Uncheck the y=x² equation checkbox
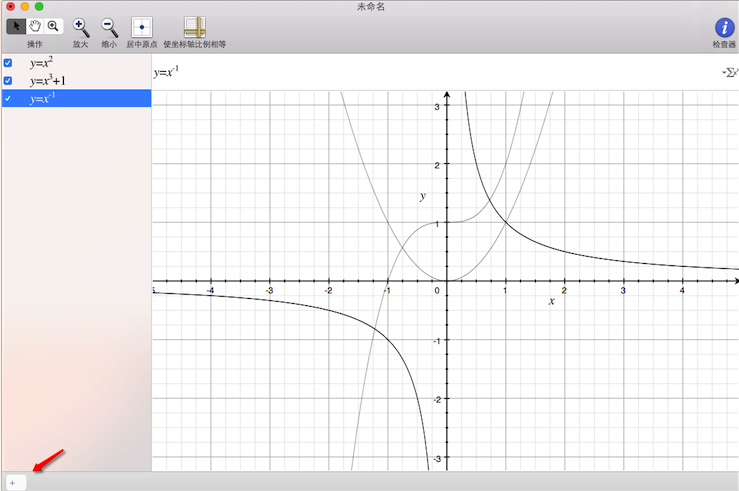Screen dimensions: 739x491 pyautogui.click(x=8, y=62)
